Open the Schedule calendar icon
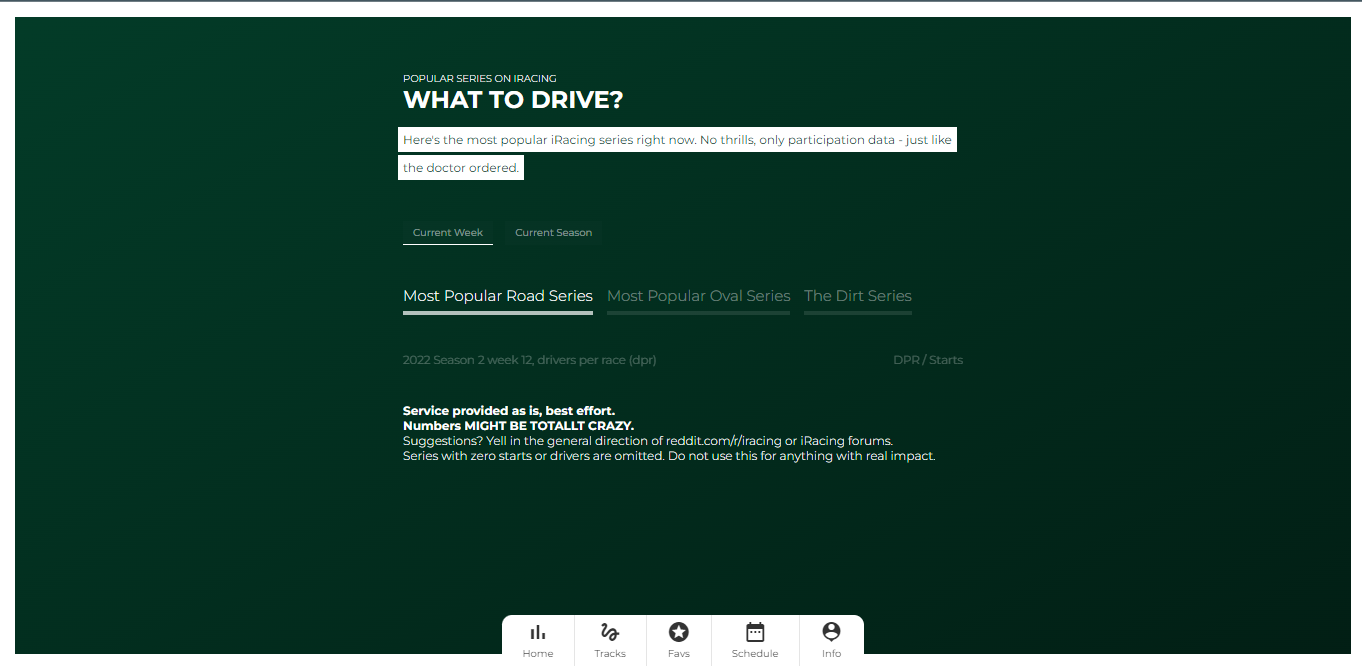This screenshot has width=1362, height=666. click(755, 632)
